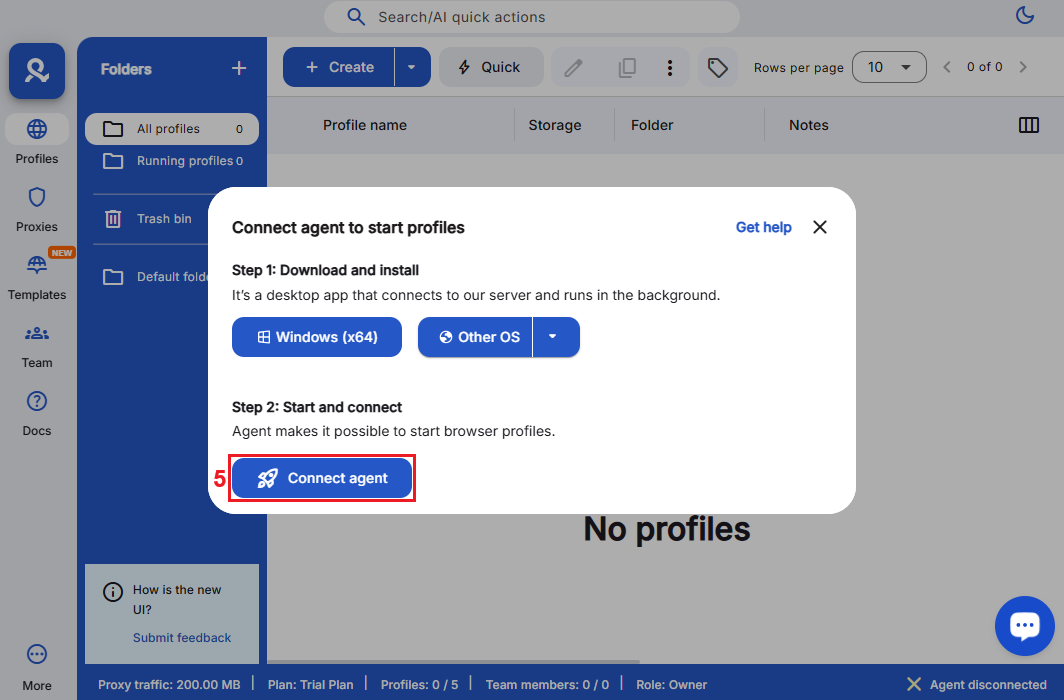This screenshot has width=1064, height=700.
Task: Expand the Create button dropdown arrow
Action: pos(412,67)
